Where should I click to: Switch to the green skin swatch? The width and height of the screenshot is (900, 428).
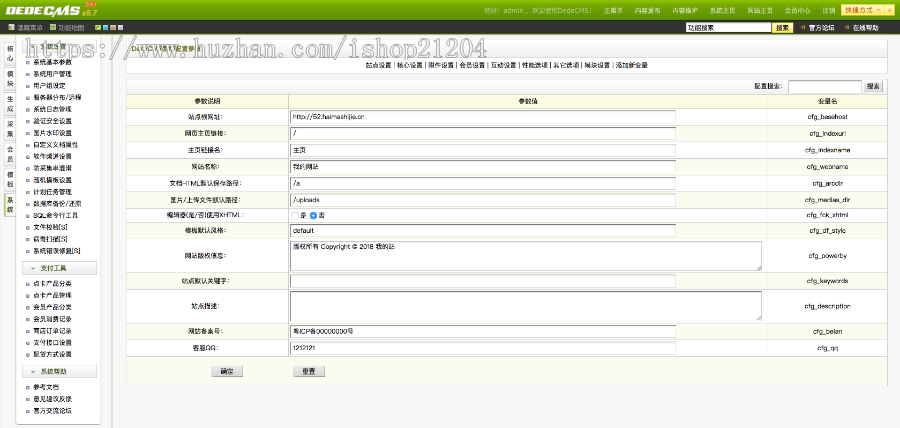point(99,27)
